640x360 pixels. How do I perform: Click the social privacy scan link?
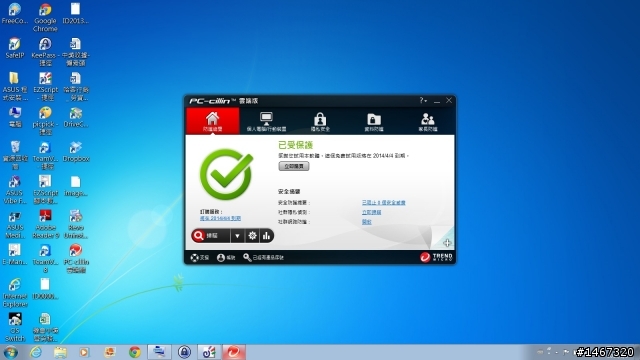(x=371, y=212)
